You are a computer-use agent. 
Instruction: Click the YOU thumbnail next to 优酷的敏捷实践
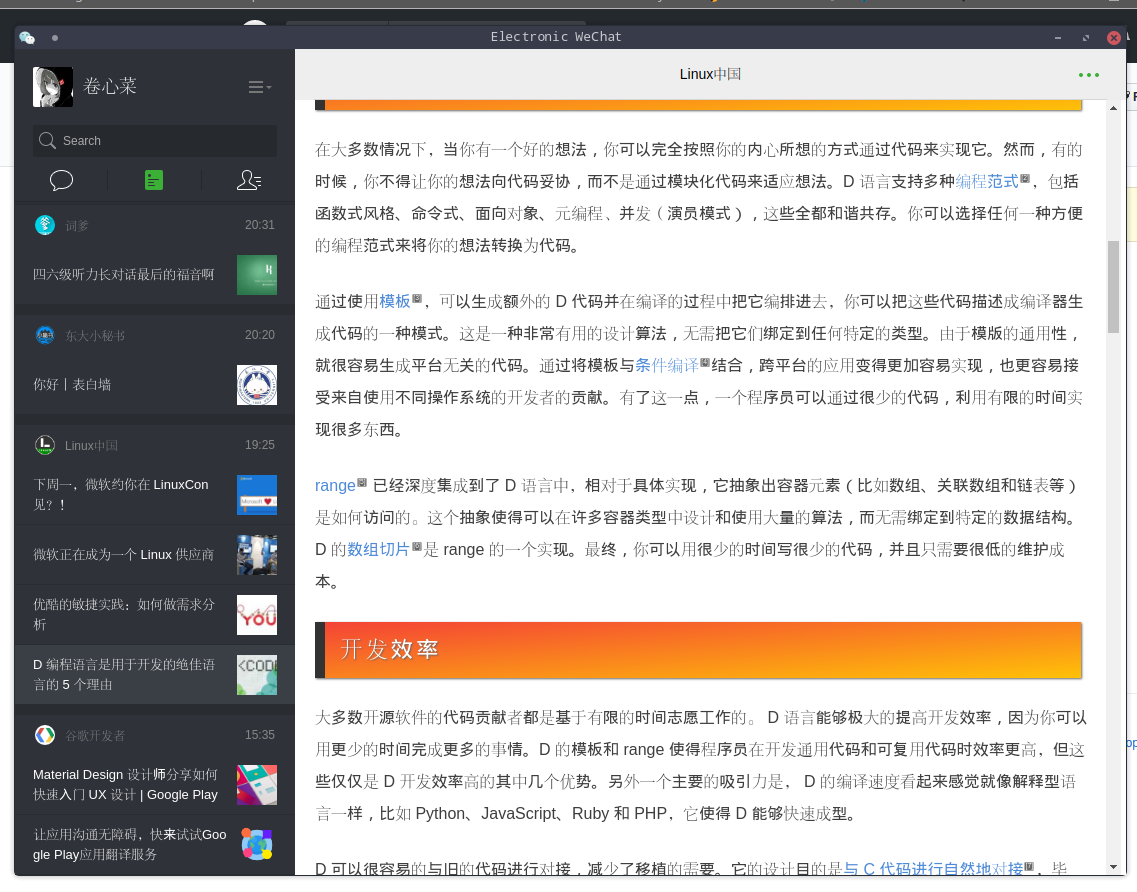coord(257,614)
